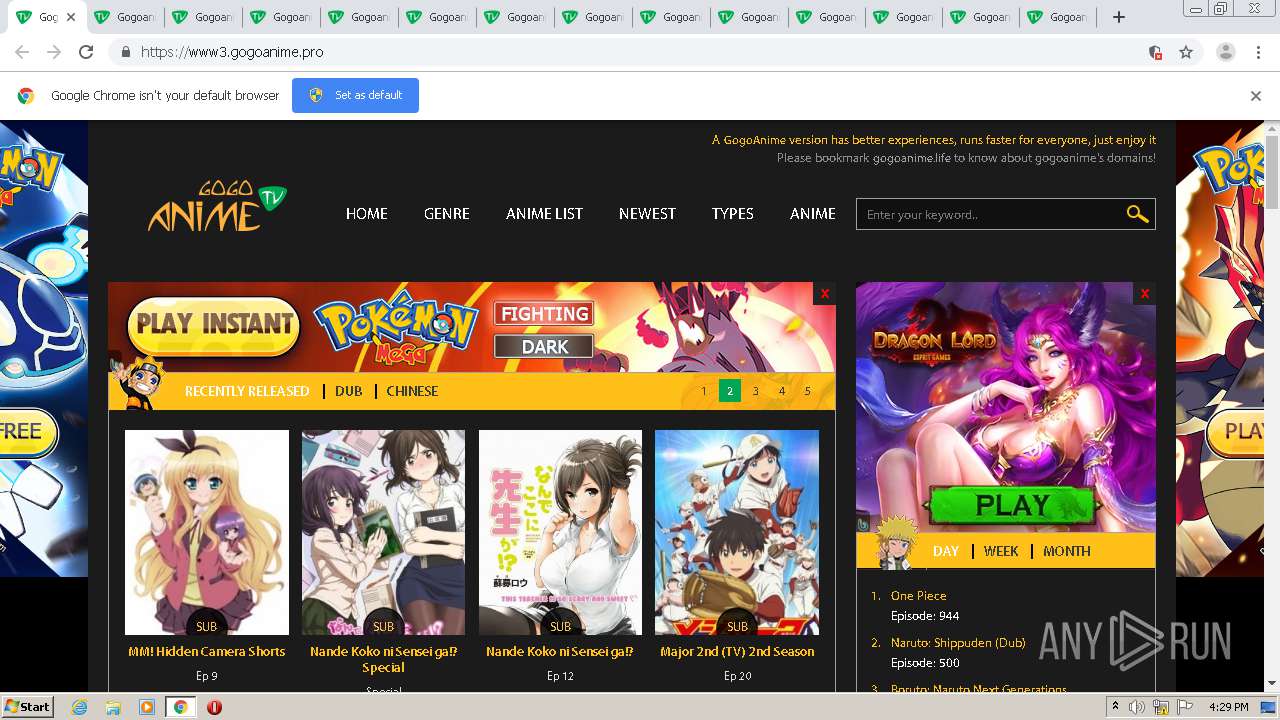This screenshot has height=720, width=1280.
Task: Select RECENTLY RELEASED tab
Action: tap(247, 391)
